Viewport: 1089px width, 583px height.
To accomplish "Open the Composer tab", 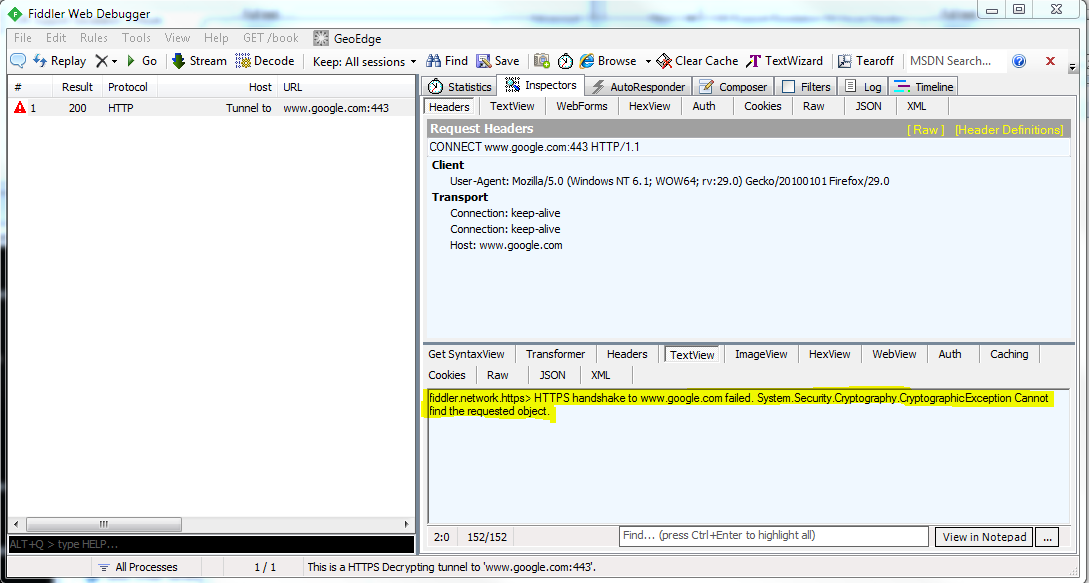I will tap(733, 87).
